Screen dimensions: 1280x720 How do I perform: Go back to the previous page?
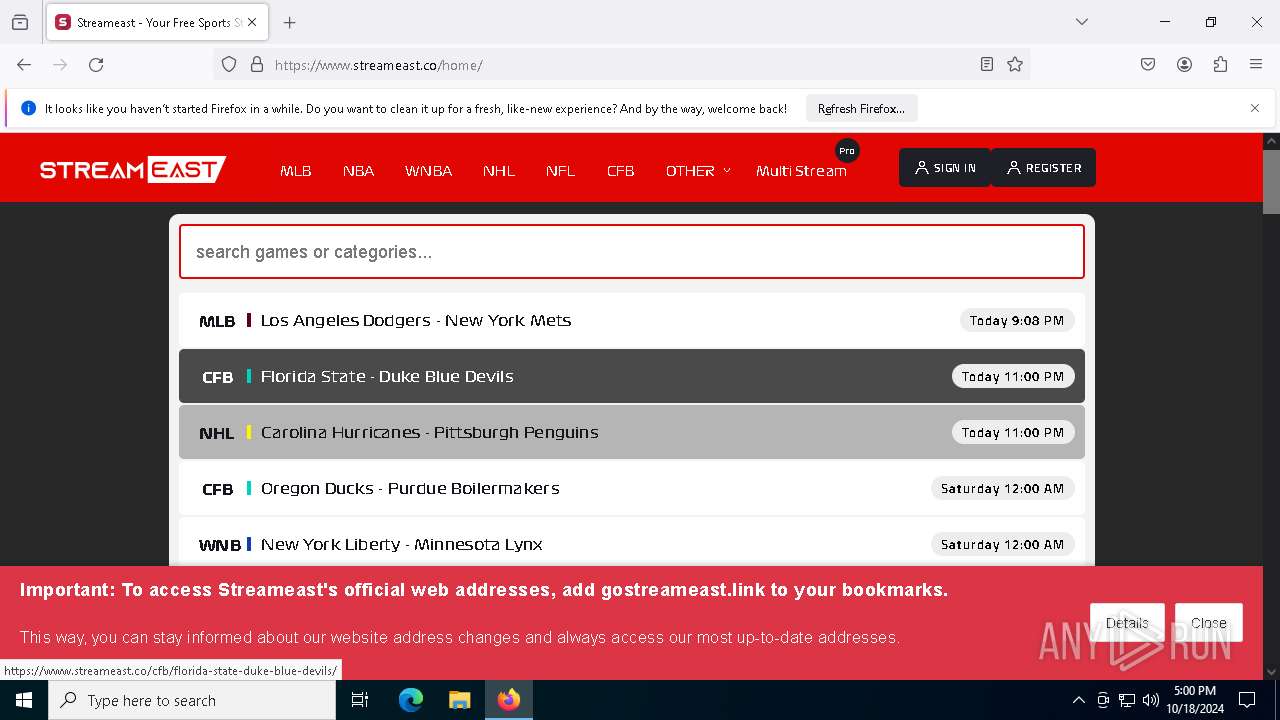click(24, 65)
